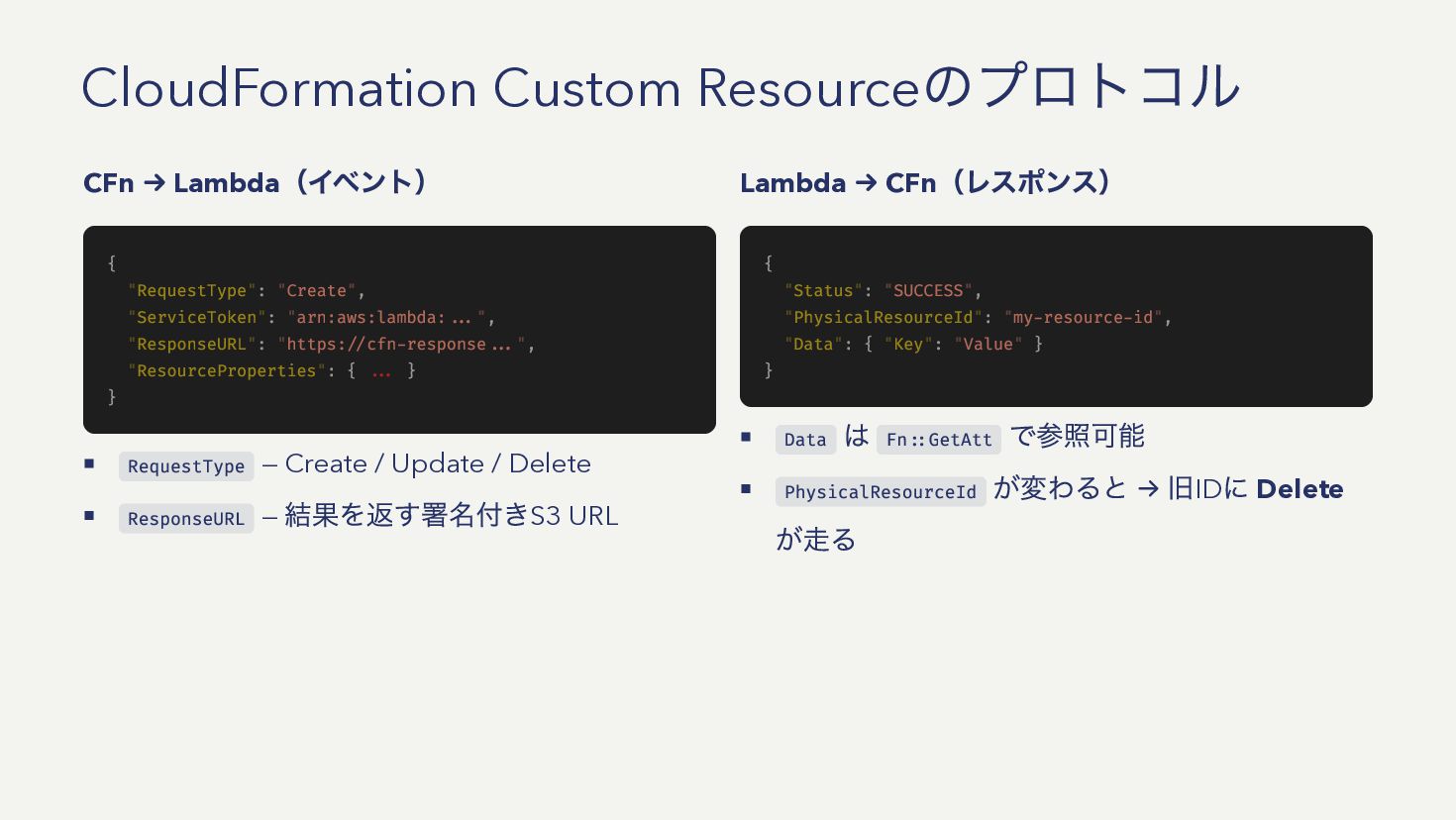Click the PhysicalResourceId inline code tag in bullet
The height and width of the screenshot is (820, 1456).
(881, 492)
